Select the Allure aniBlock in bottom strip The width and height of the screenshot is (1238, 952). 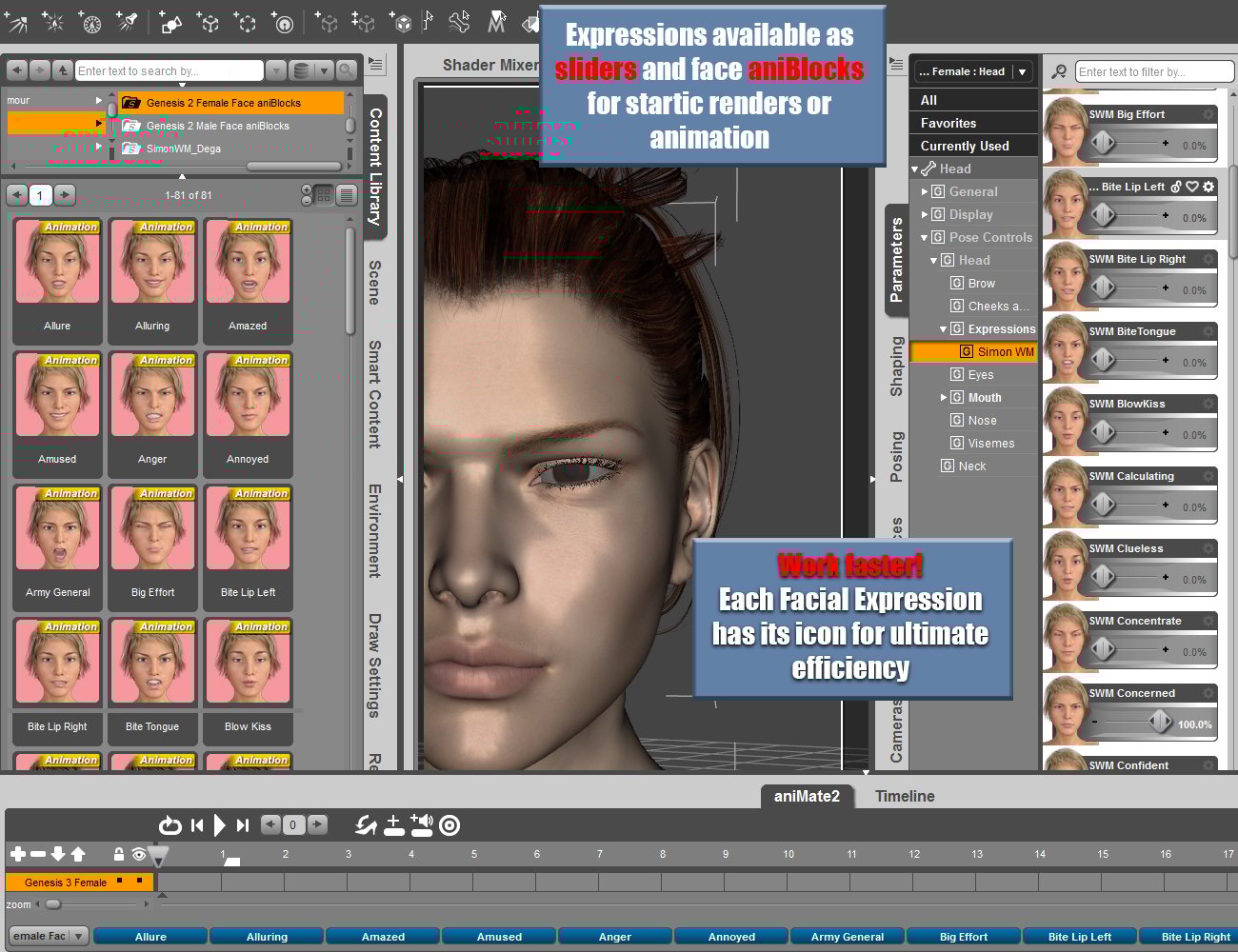click(150, 937)
